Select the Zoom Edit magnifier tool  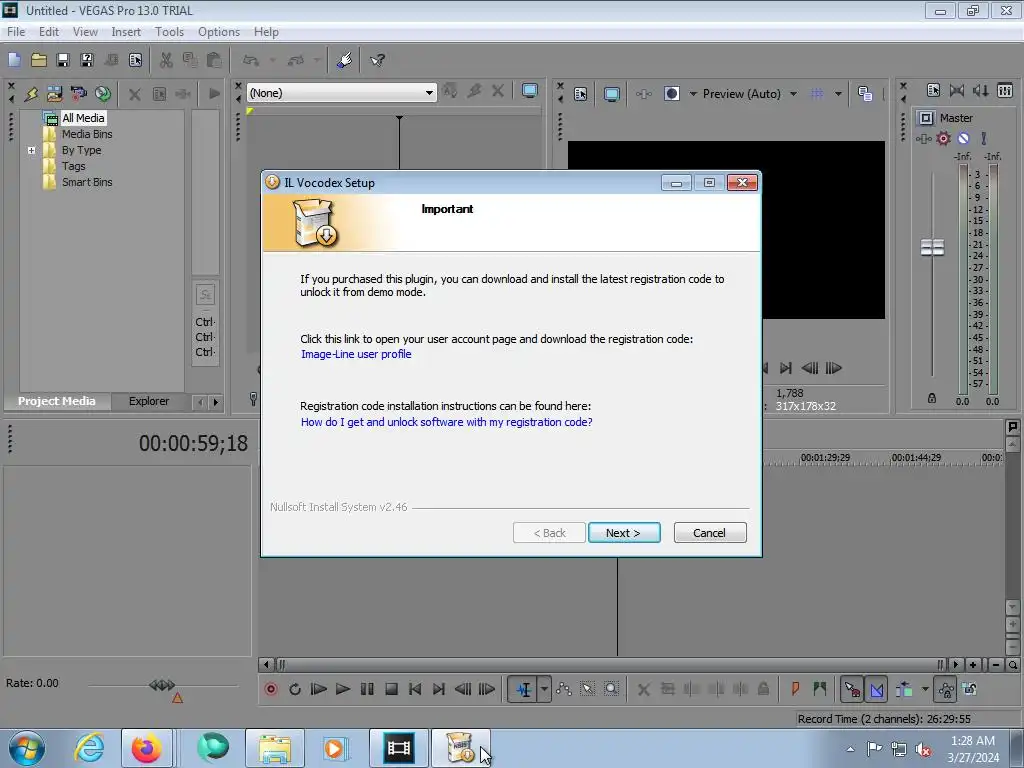click(x=611, y=689)
